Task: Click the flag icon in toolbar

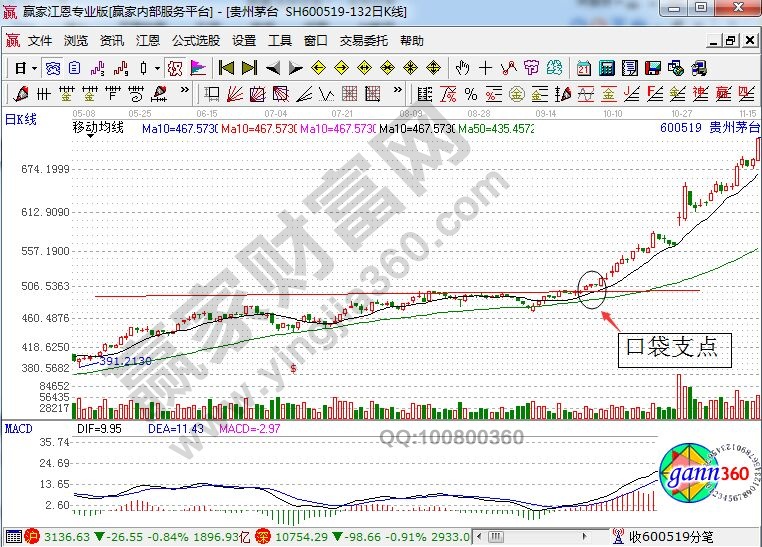Action: tap(199, 68)
